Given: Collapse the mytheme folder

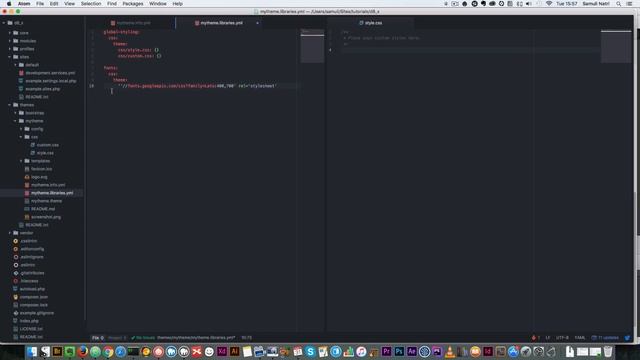Looking at the screenshot, I should tap(34, 121).
